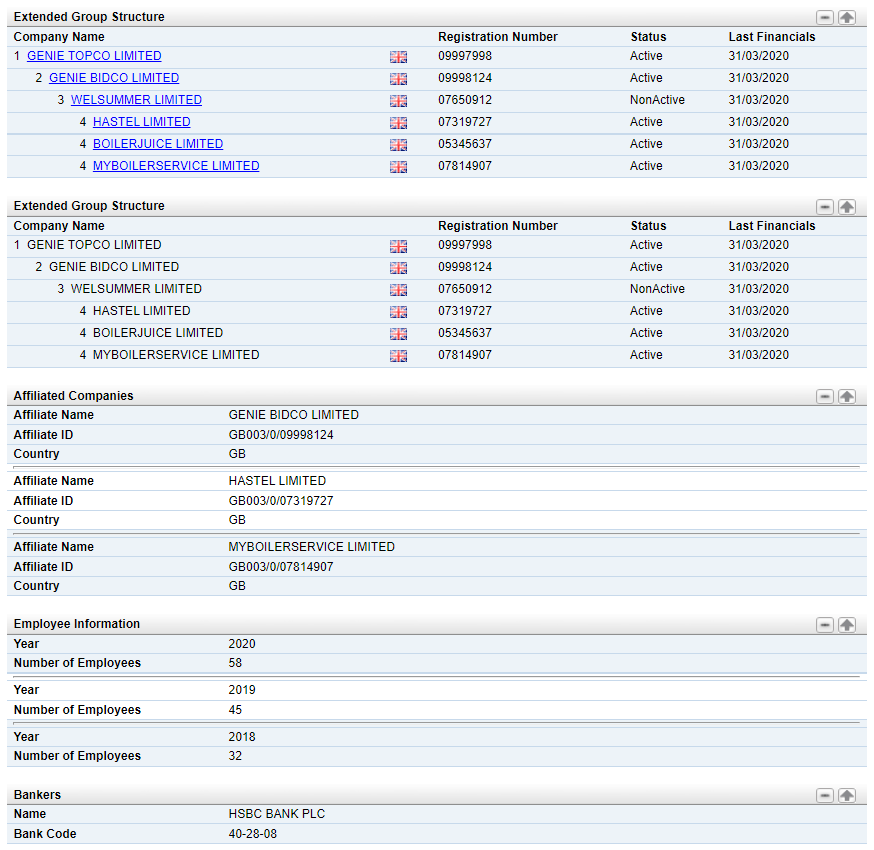Follow the WELSUMMER LIMITED link
The image size is (874, 850).
point(136,100)
